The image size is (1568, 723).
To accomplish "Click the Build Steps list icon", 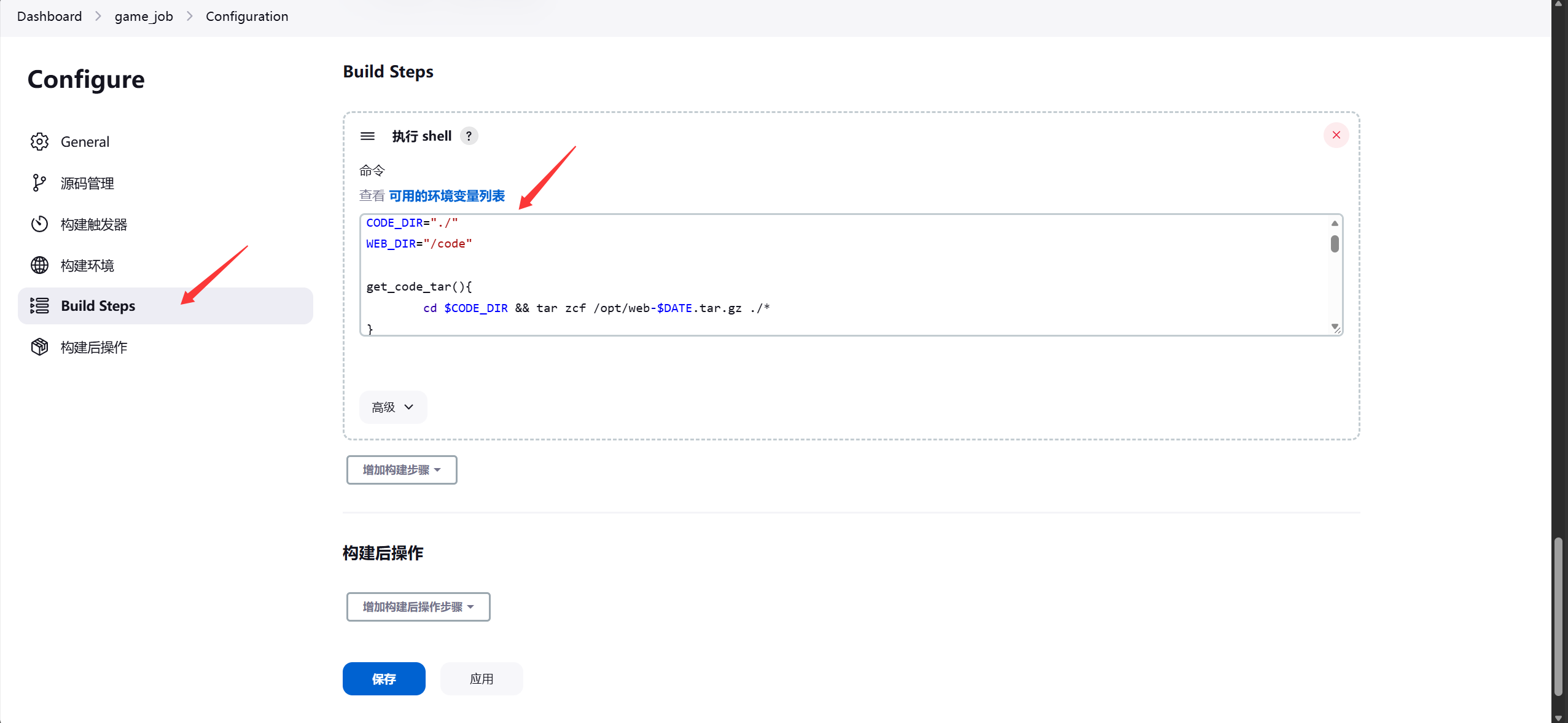I will pos(39,306).
